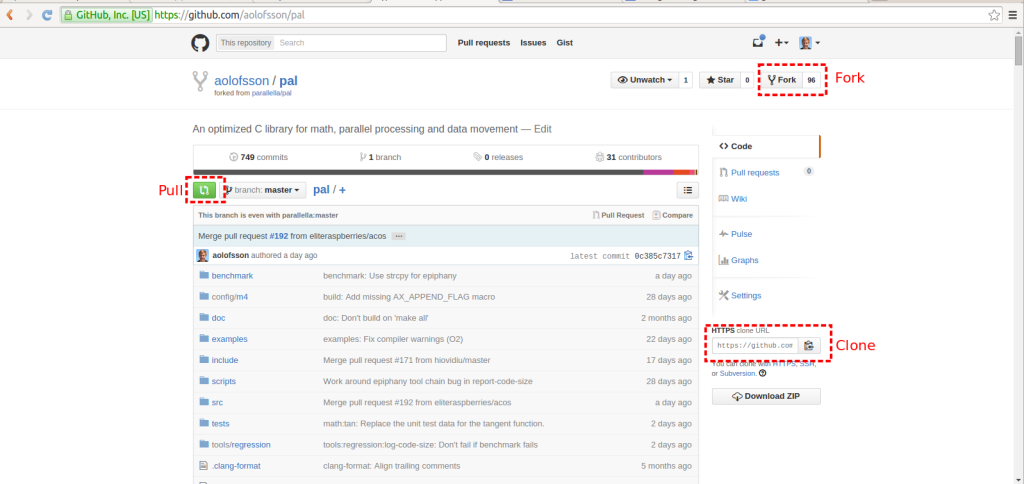Screen dimensions: 1024x484
Task: Bookmark this page with the star icon
Action: pos(994,14)
